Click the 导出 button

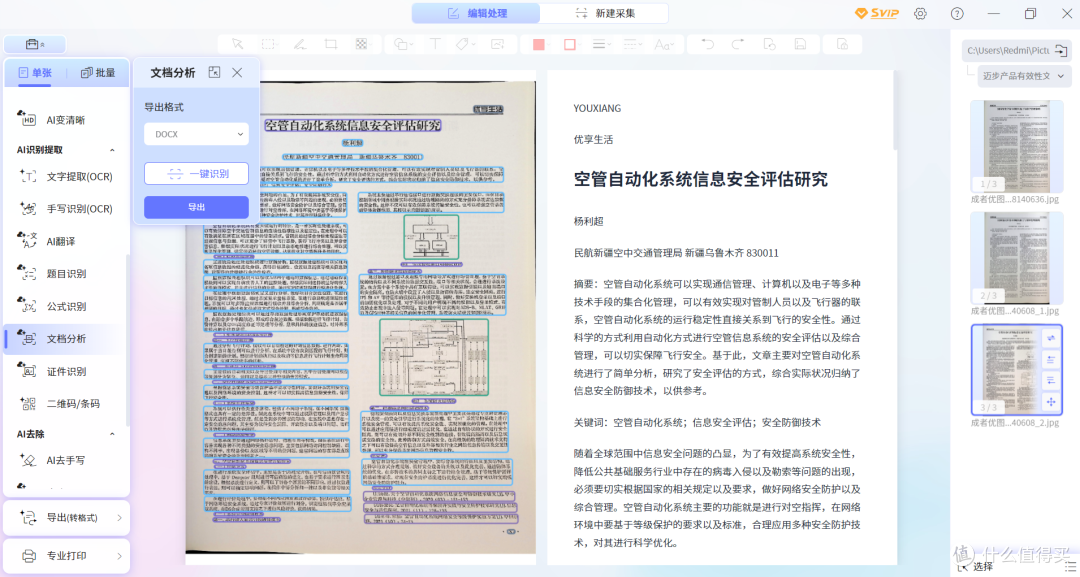click(196, 207)
